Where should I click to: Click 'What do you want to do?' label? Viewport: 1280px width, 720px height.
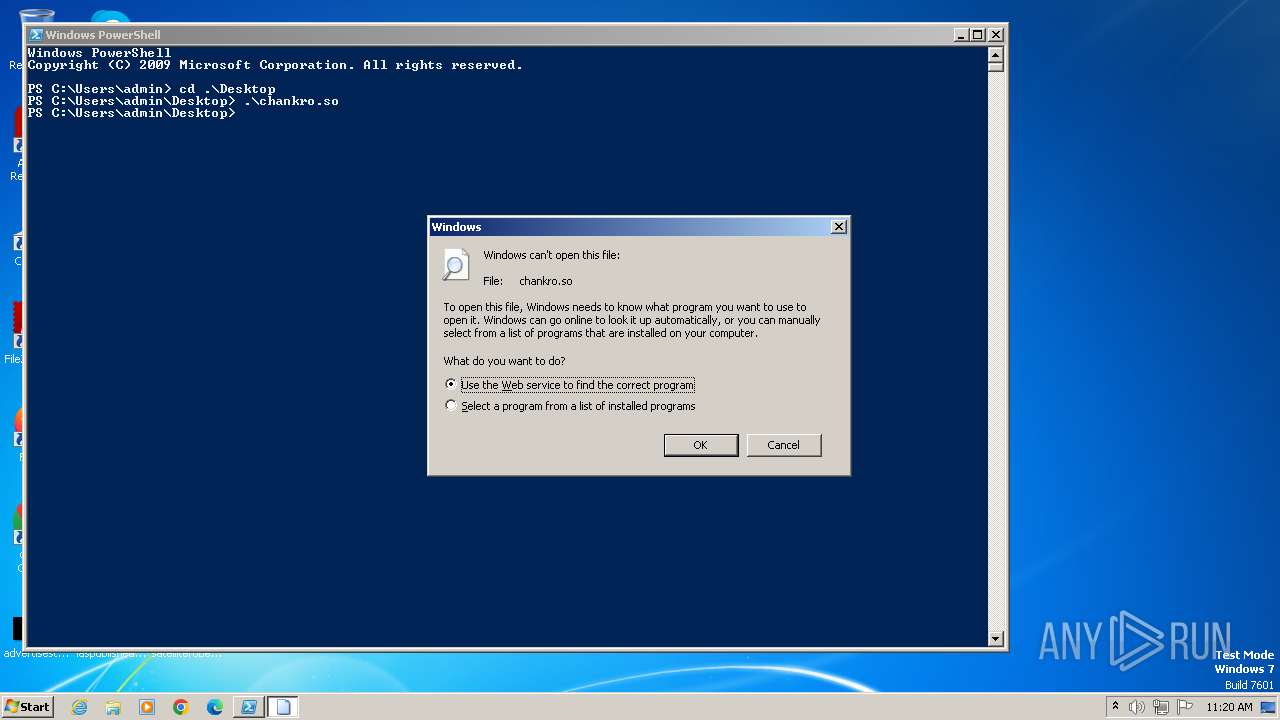[x=504, y=361]
